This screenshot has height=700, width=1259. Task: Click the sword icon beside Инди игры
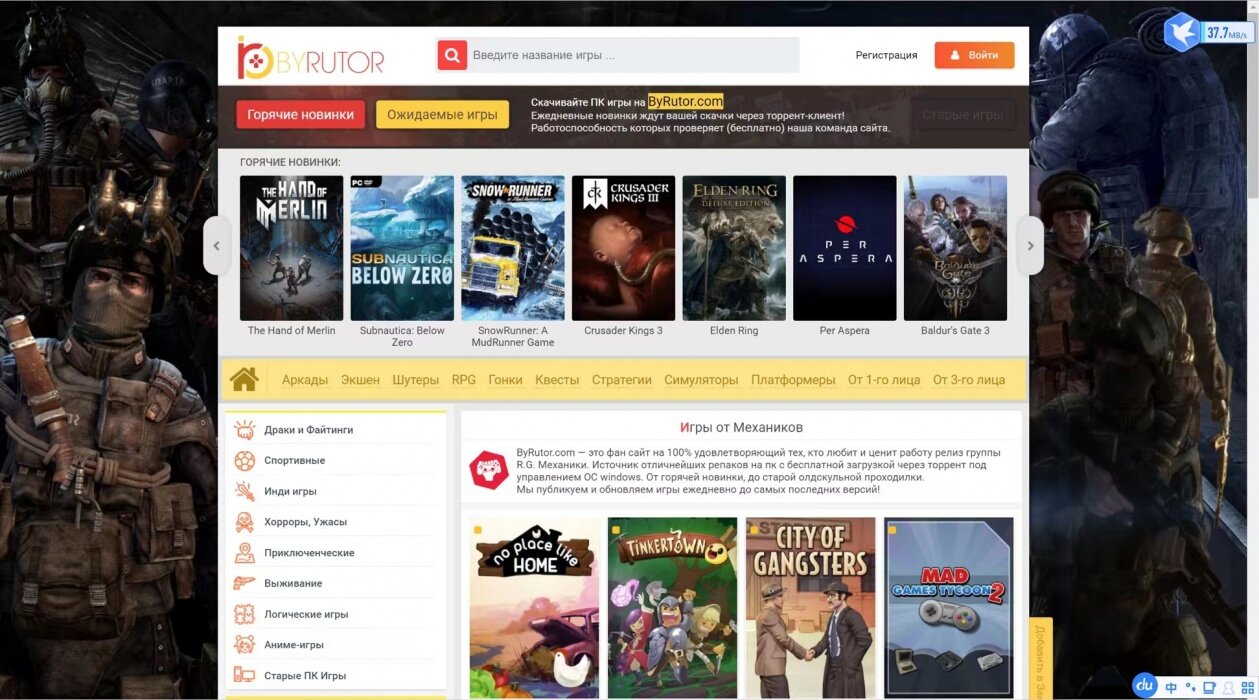[244, 492]
